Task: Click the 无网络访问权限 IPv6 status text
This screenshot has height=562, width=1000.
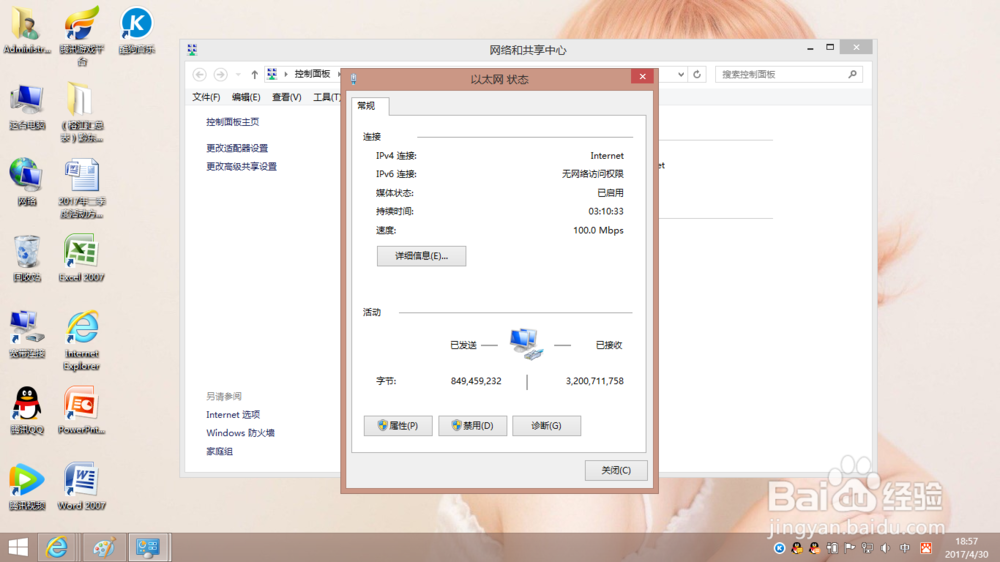Action: pyautogui.click(x=592, y=174)
